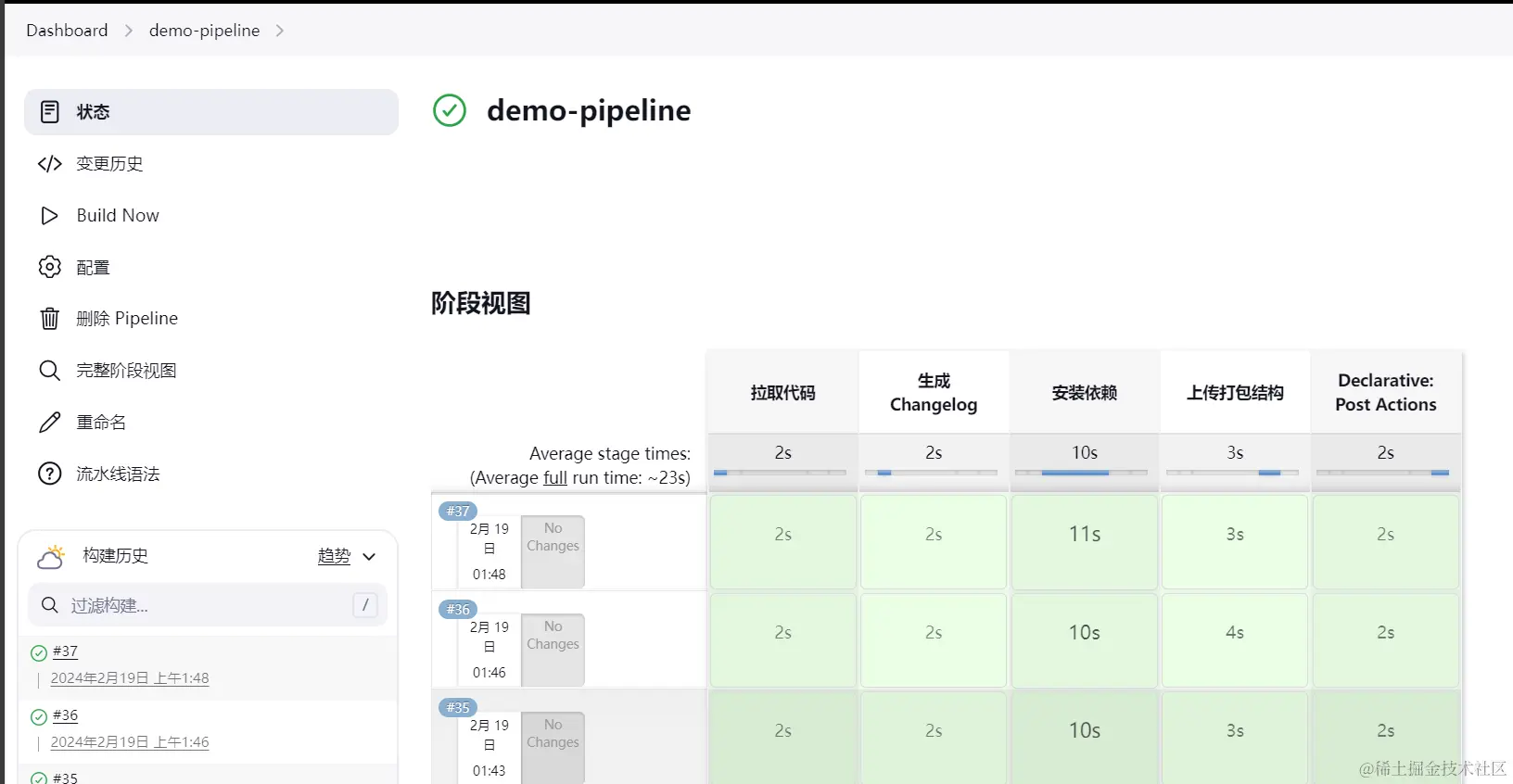Screen dimensions: 1513x784
Task: Click the #37 badge in stage view
Action: pyautogui.click(x=458, y=511)
